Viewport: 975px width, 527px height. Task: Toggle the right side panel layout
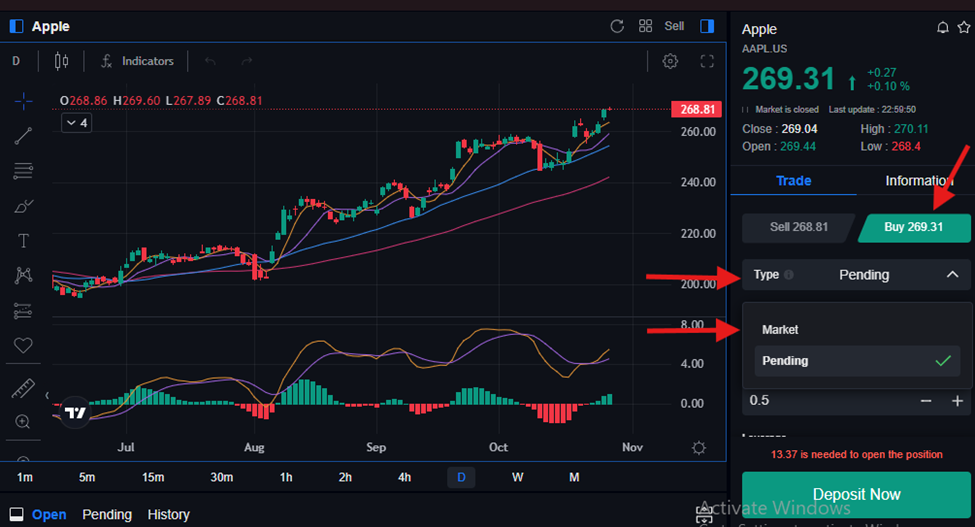tap(707, 26)
